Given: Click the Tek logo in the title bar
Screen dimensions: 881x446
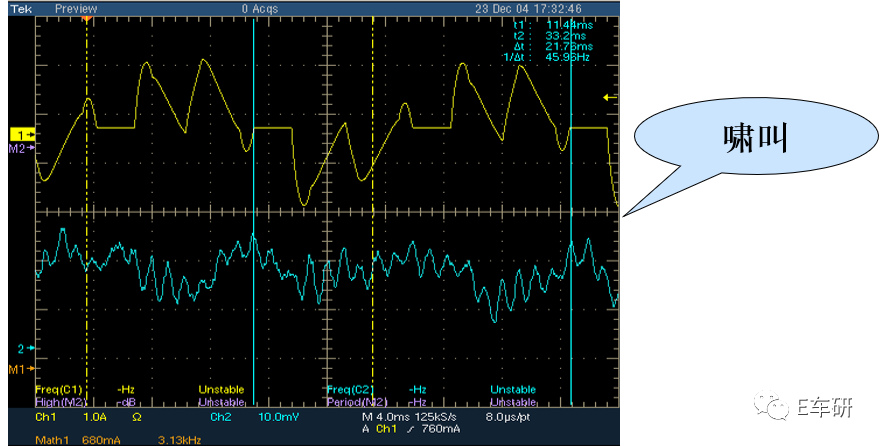Looking at the screenshot, I should 21,9.
